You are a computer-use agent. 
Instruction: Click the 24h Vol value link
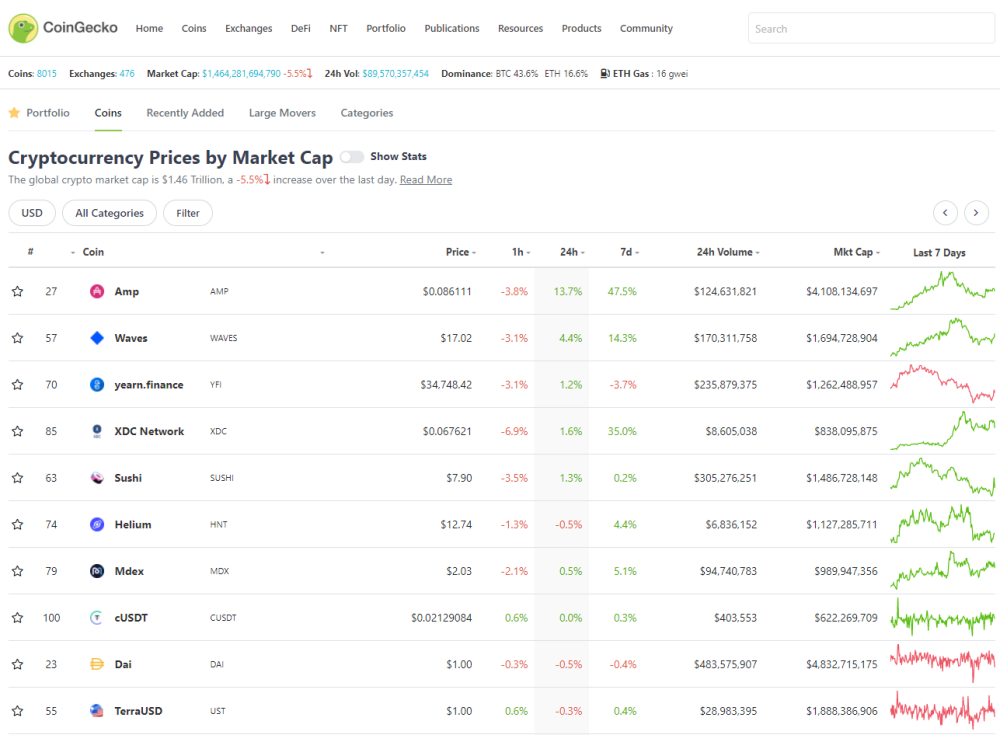pos(395,73)
